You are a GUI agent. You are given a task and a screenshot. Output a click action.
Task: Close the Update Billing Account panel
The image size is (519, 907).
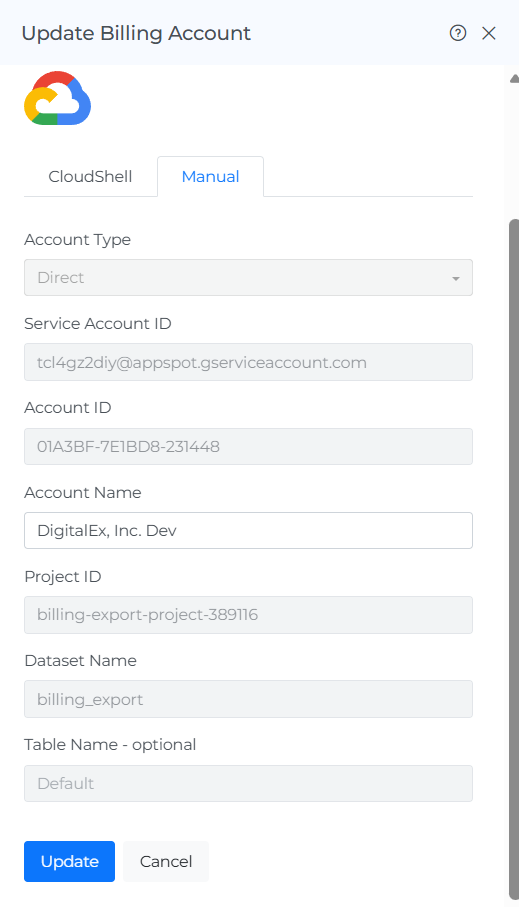(x=489, y=34)
